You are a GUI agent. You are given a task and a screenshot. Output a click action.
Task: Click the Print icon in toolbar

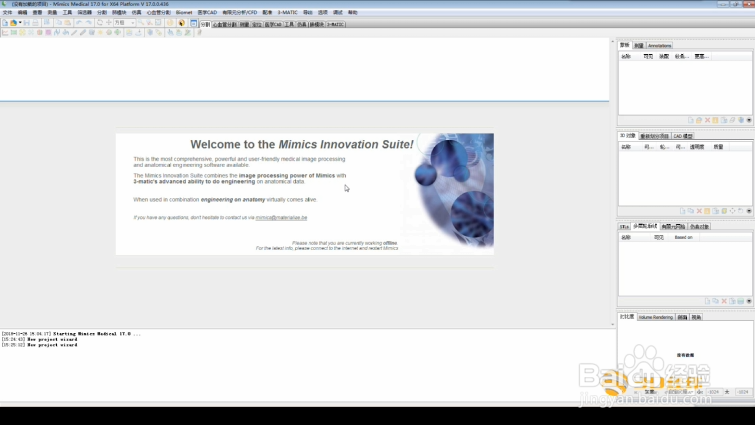pyautogui.click(x=35, y=23)
